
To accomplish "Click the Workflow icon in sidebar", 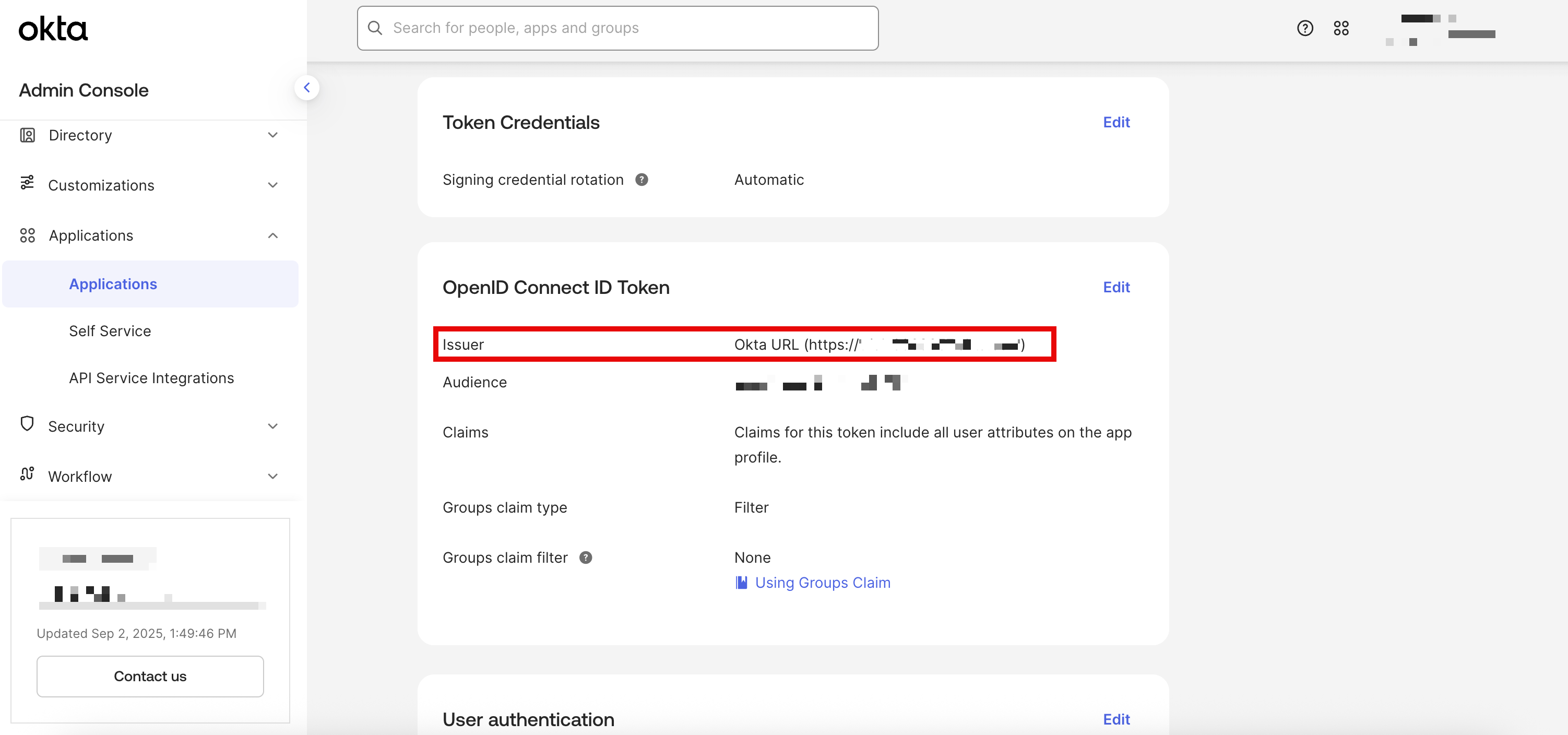I will click(27, 474).
